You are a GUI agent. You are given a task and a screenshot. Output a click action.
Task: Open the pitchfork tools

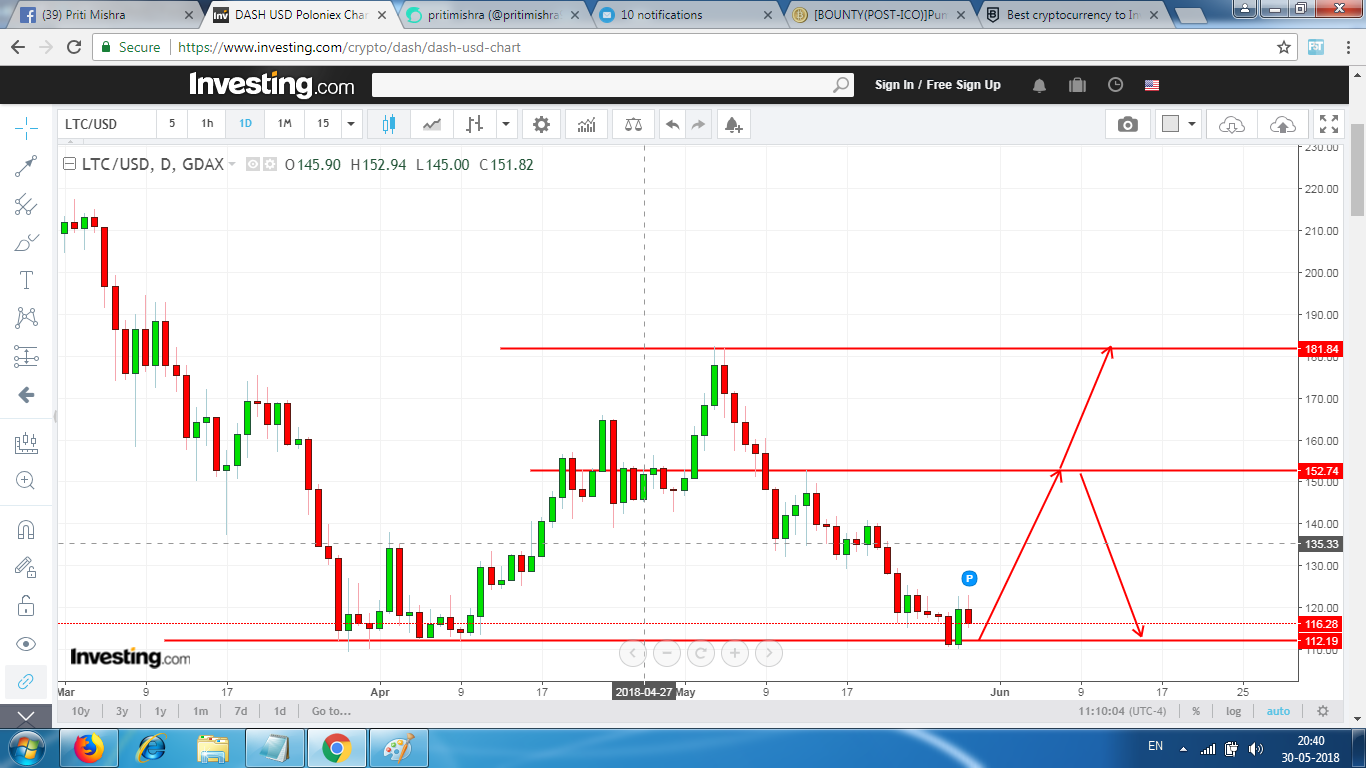26,205
